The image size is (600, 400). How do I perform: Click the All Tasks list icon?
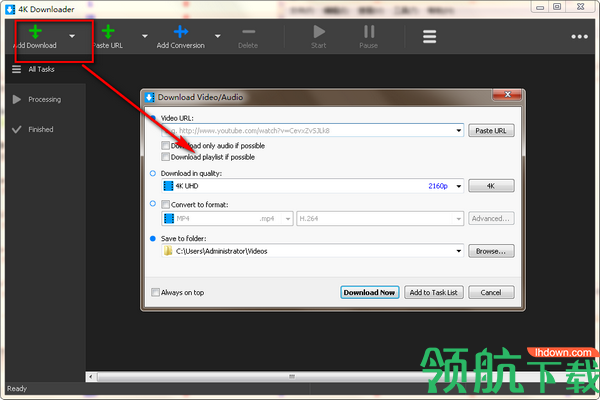[x=16, y=69]
